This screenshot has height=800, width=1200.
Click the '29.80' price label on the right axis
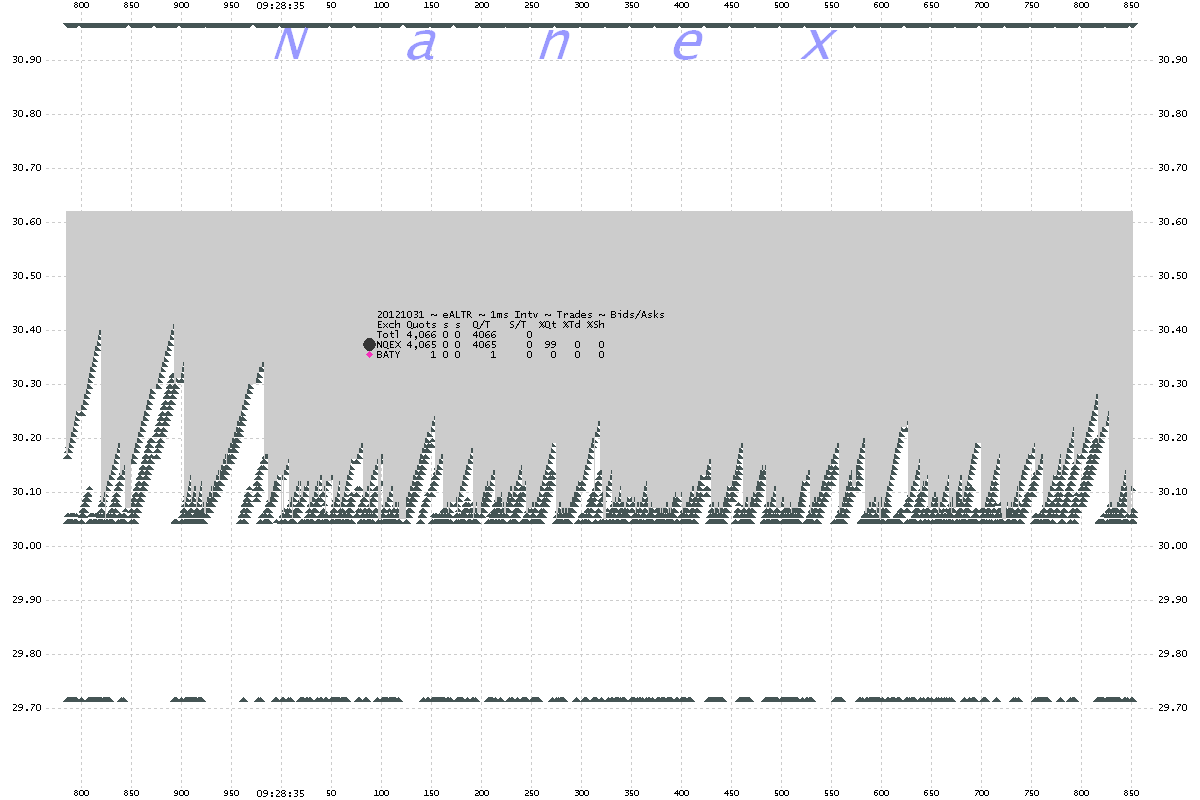1172,654
